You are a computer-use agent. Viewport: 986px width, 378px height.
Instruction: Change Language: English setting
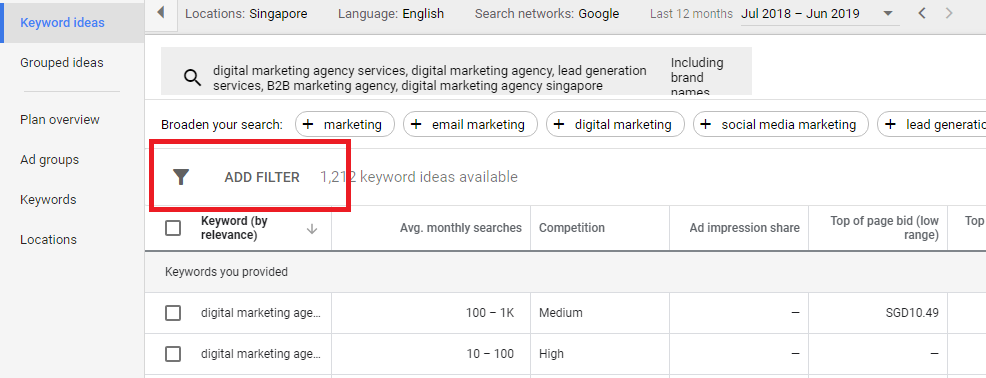(x=391, y=14)
